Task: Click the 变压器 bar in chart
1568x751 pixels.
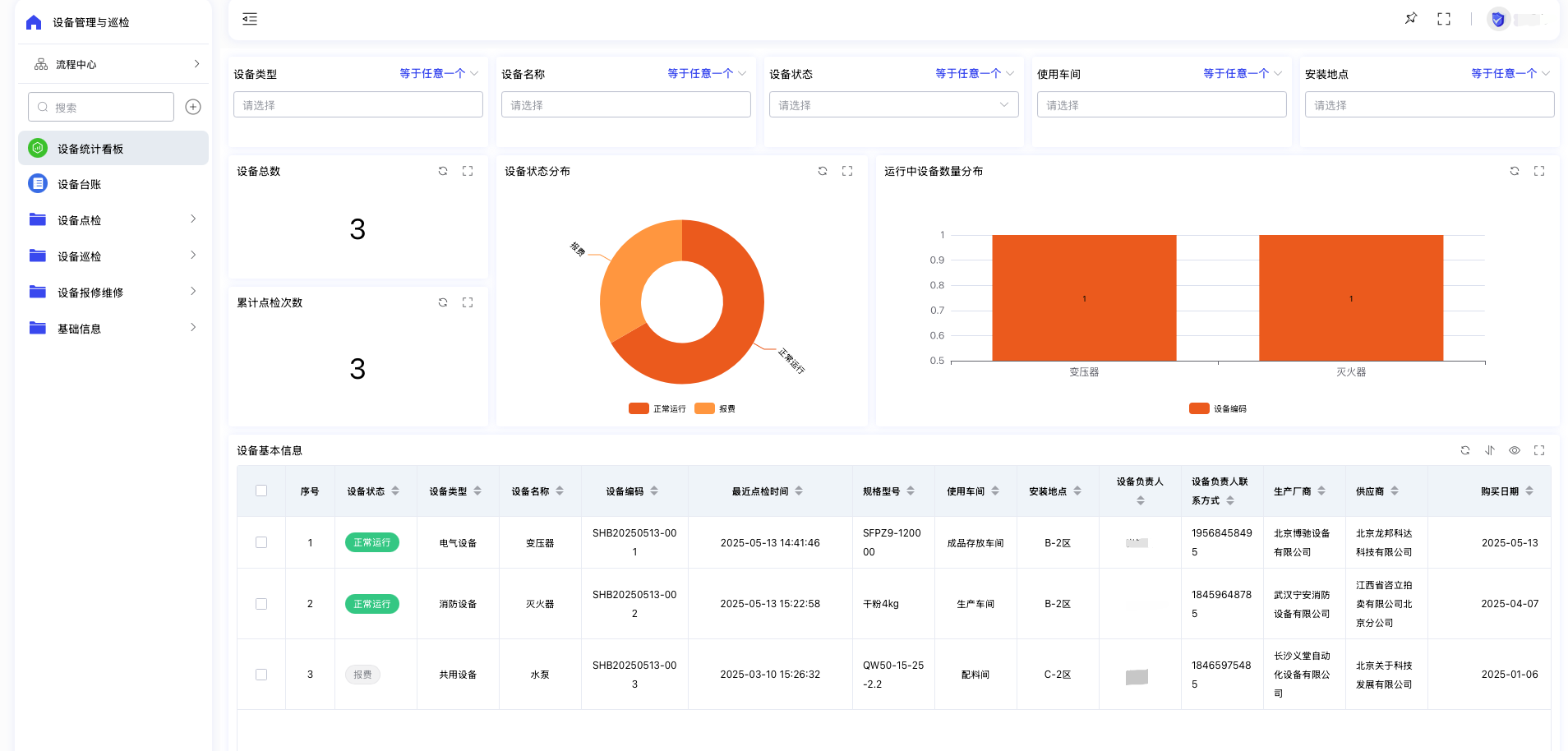Action: (x=1084, y=298)
